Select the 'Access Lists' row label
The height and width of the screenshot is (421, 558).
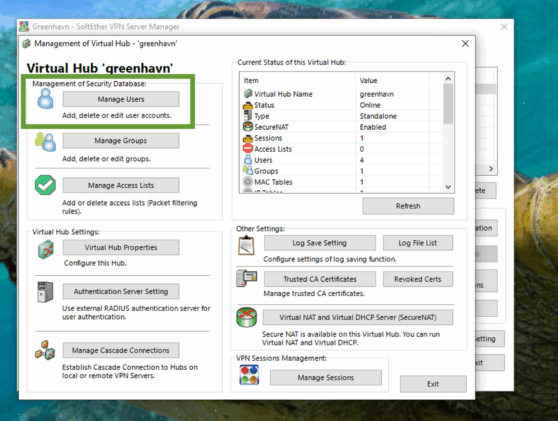pos(273,149)
